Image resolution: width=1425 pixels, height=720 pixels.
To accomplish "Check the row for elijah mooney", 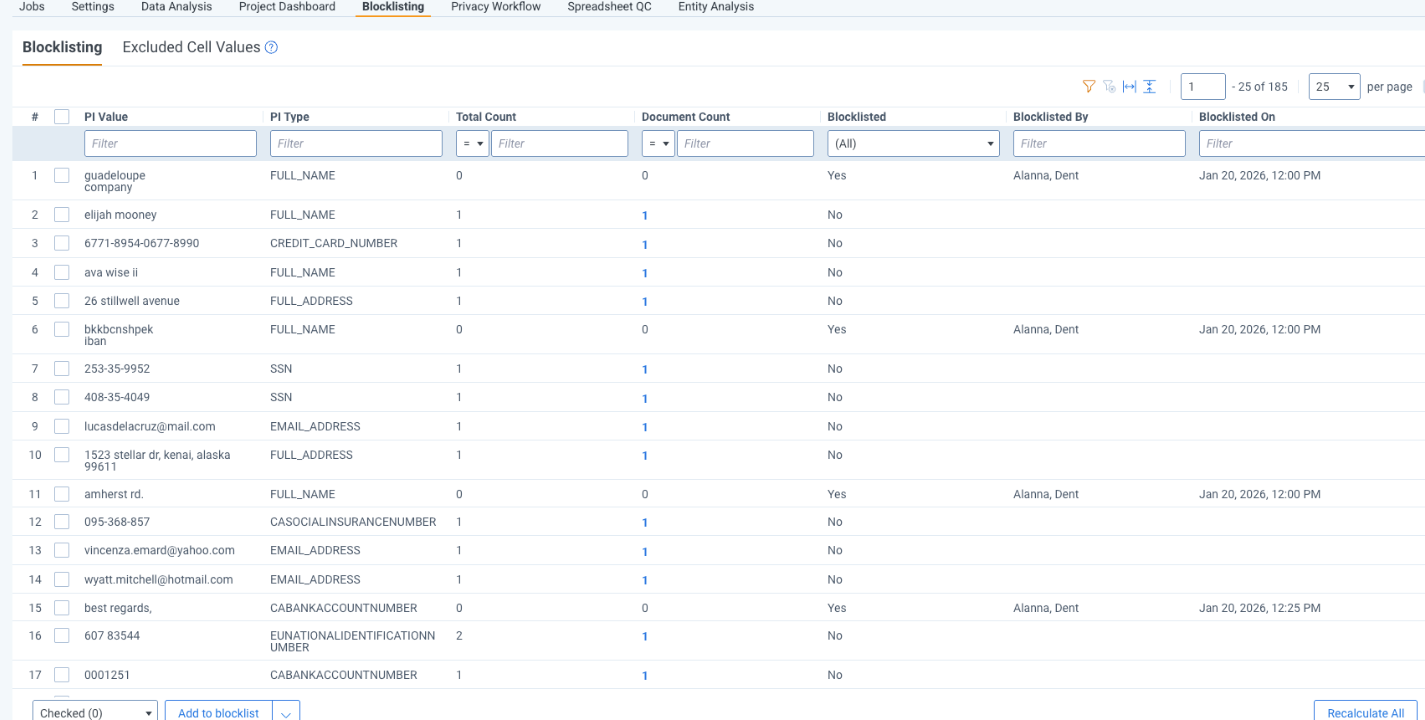I will 61,214.
